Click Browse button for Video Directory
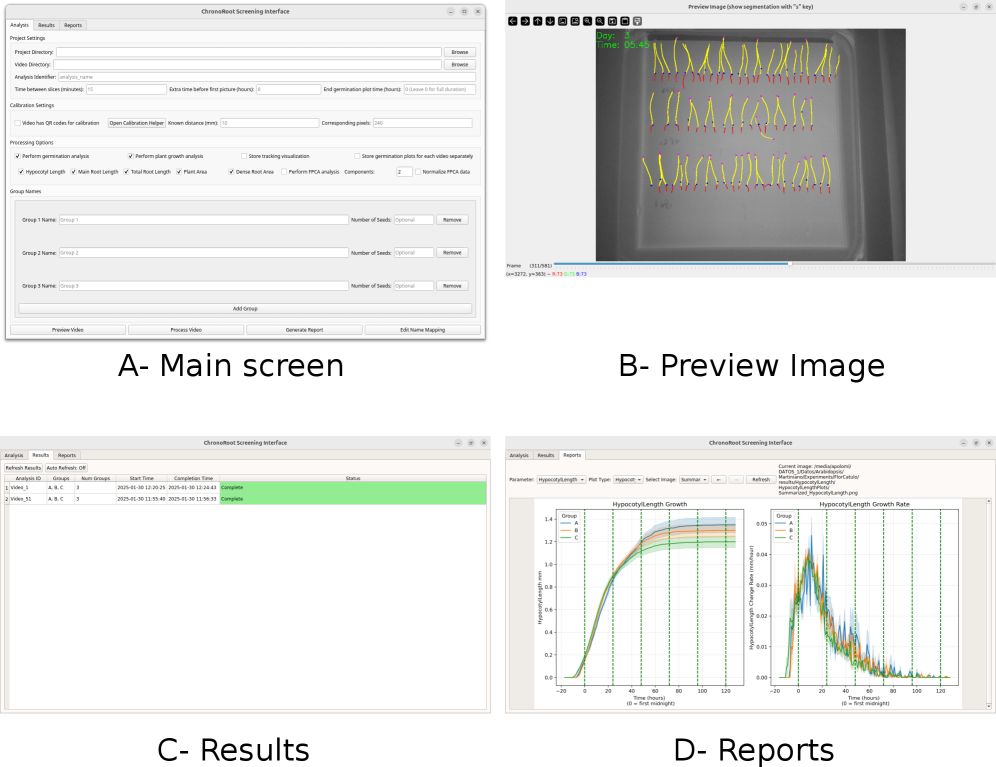The width and height of the screenshot is (996, 767). coord(460,65)
